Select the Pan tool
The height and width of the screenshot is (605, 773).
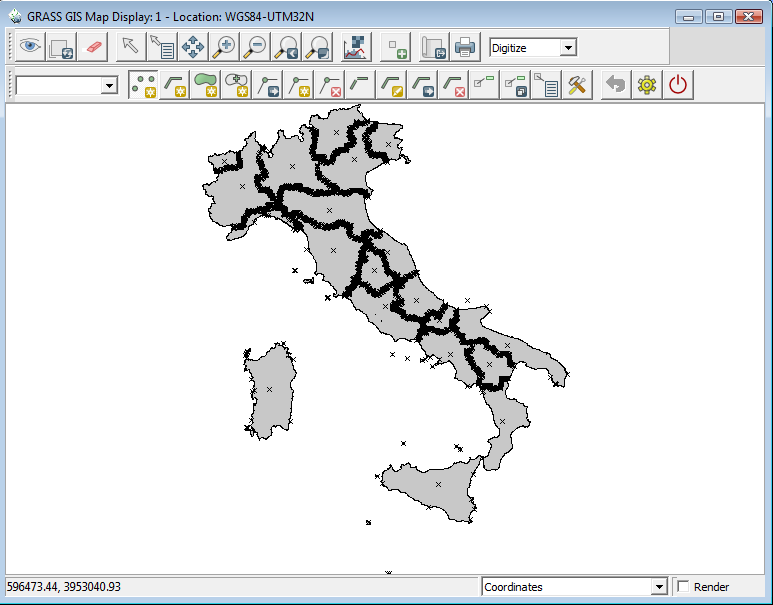[x=193, y=47]
